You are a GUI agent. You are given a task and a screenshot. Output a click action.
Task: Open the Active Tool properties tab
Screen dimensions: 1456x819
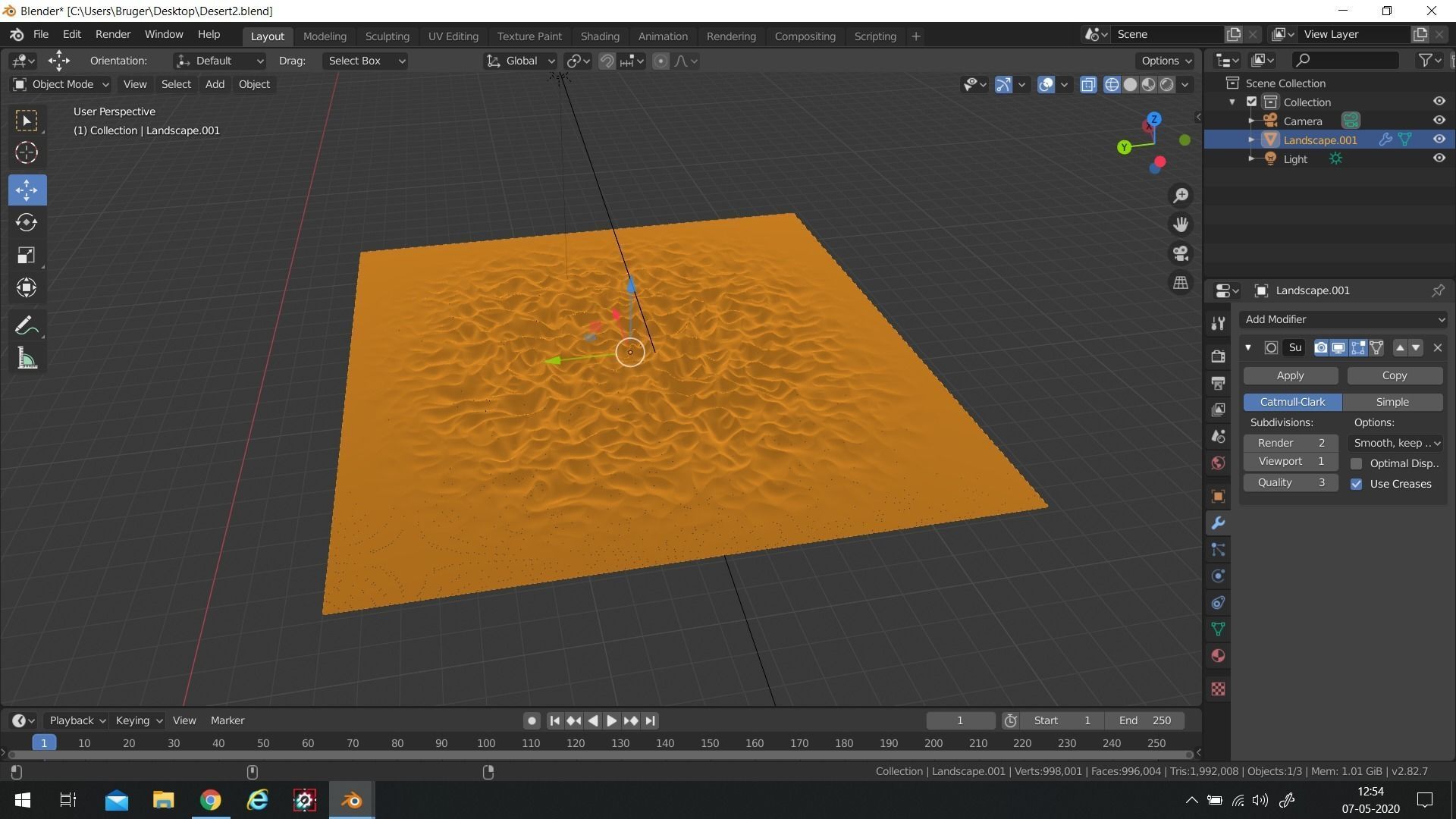[1218, 323]
